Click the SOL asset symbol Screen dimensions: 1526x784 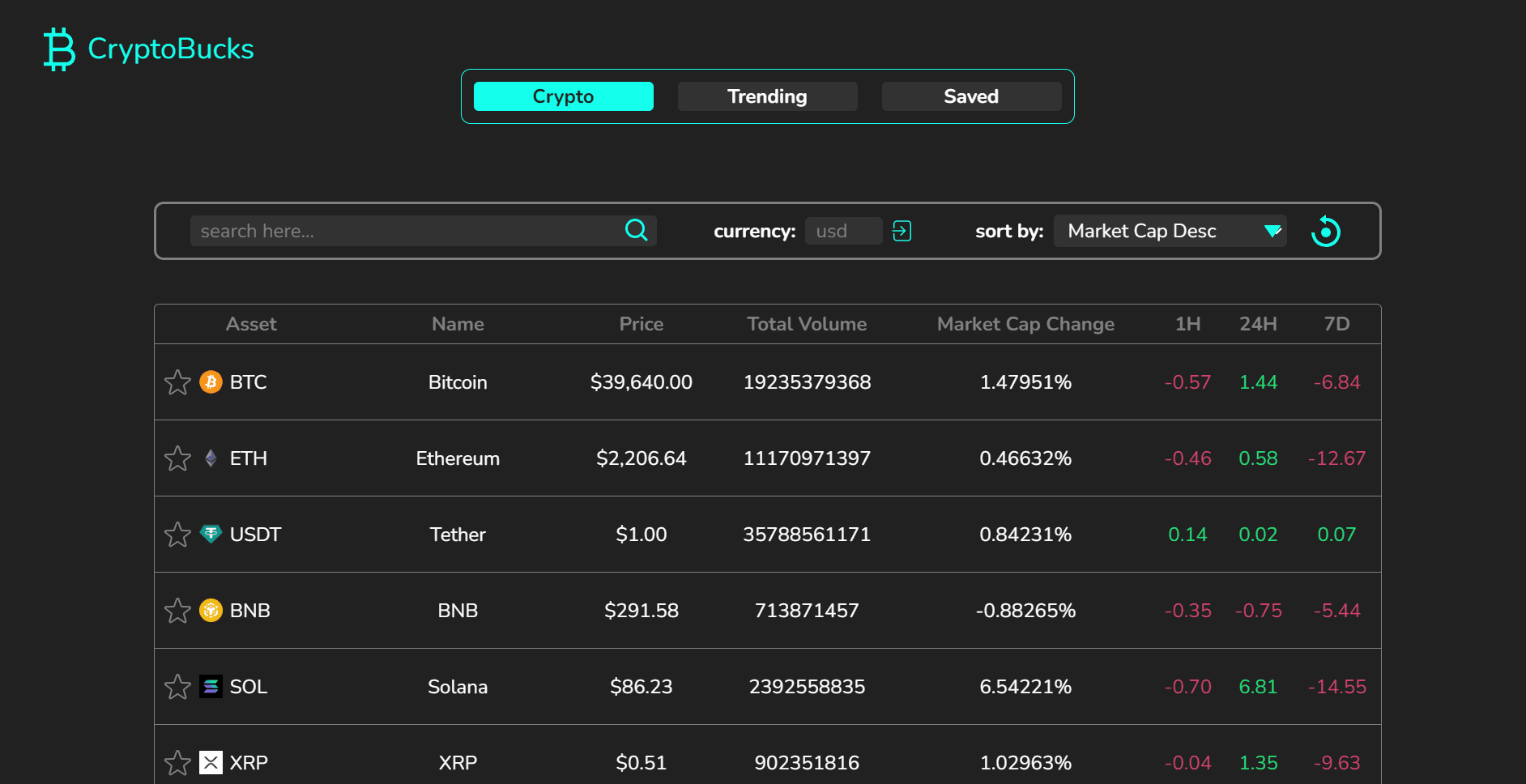point(248,687)
